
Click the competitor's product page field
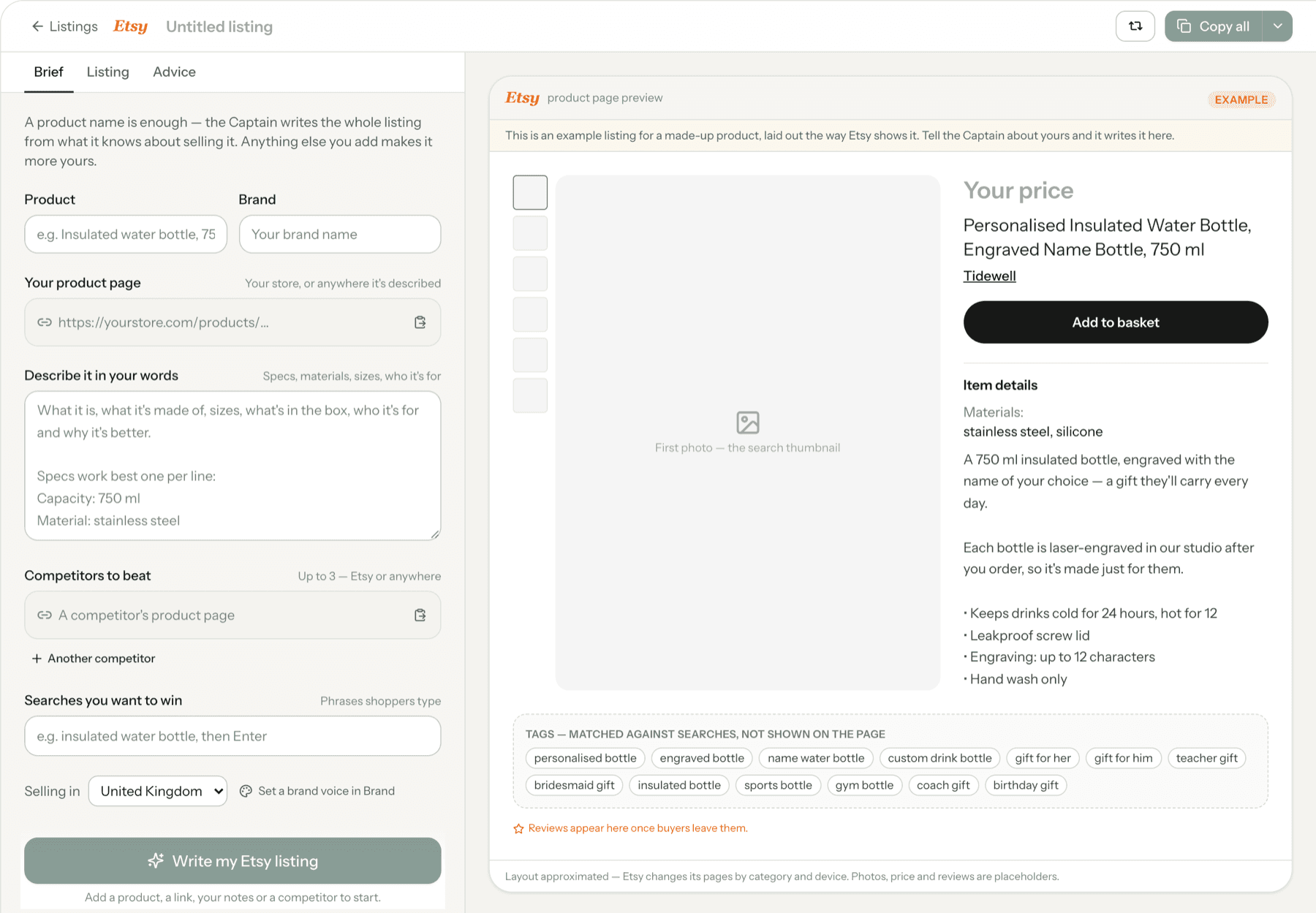tap(232, 615)
